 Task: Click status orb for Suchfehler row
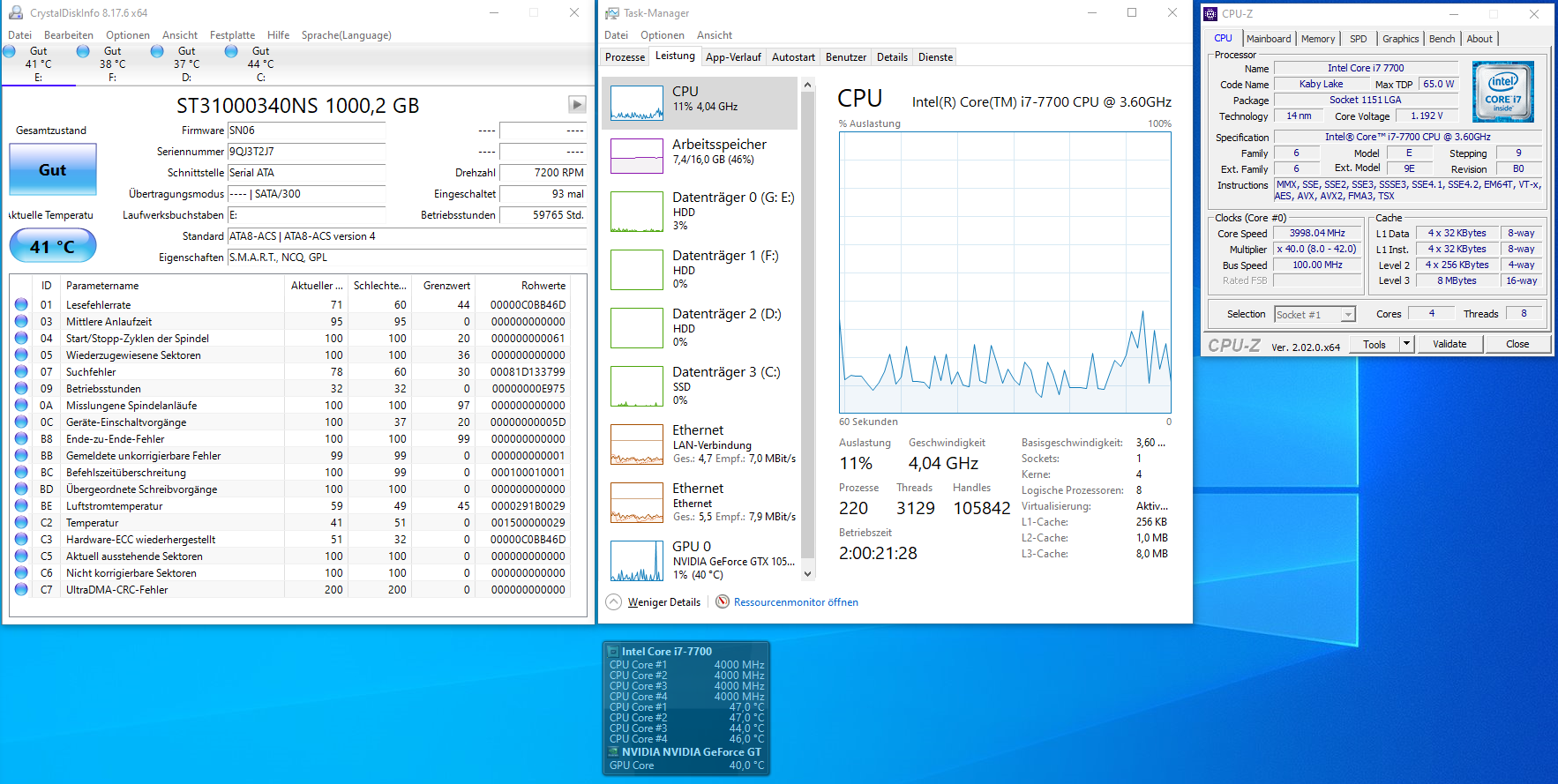tap(21, 371)
